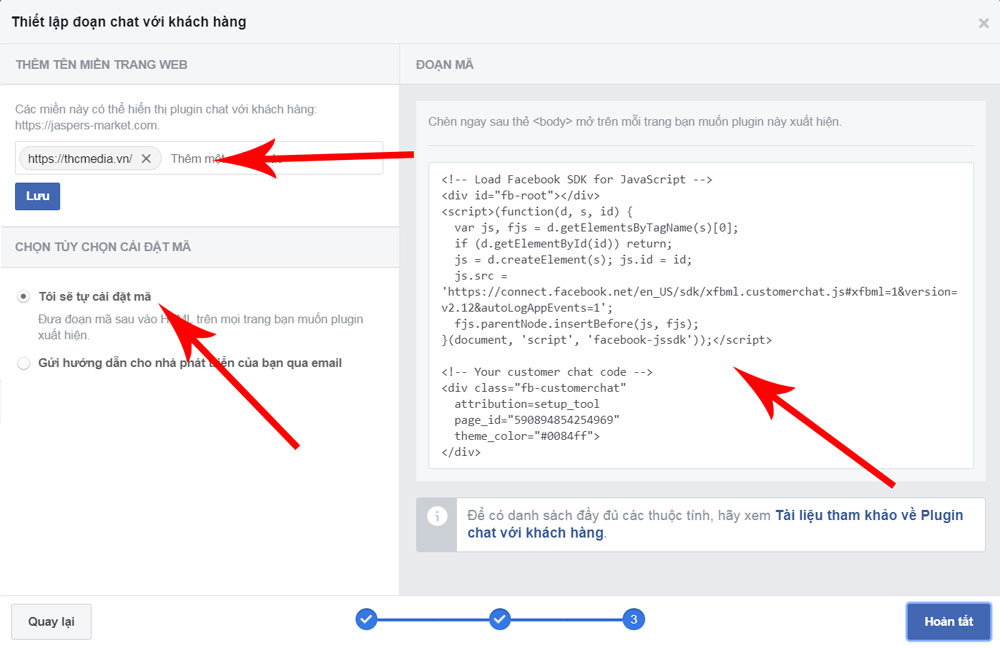Click the info icon beside reference note
Viewport: 1000px width, 648px height.
[437, 516]
